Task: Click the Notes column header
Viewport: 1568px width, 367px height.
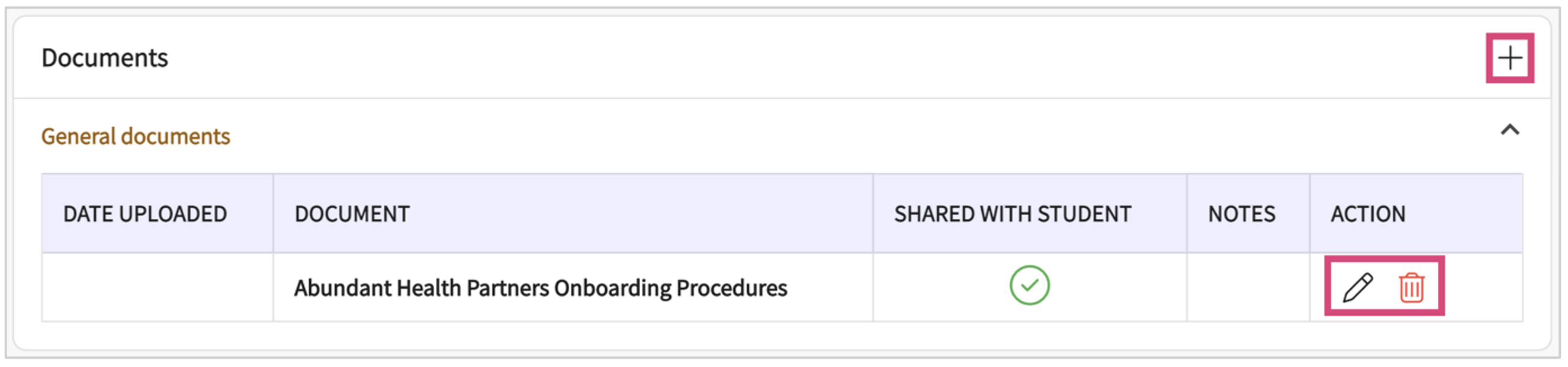Action: point(1241,214)
